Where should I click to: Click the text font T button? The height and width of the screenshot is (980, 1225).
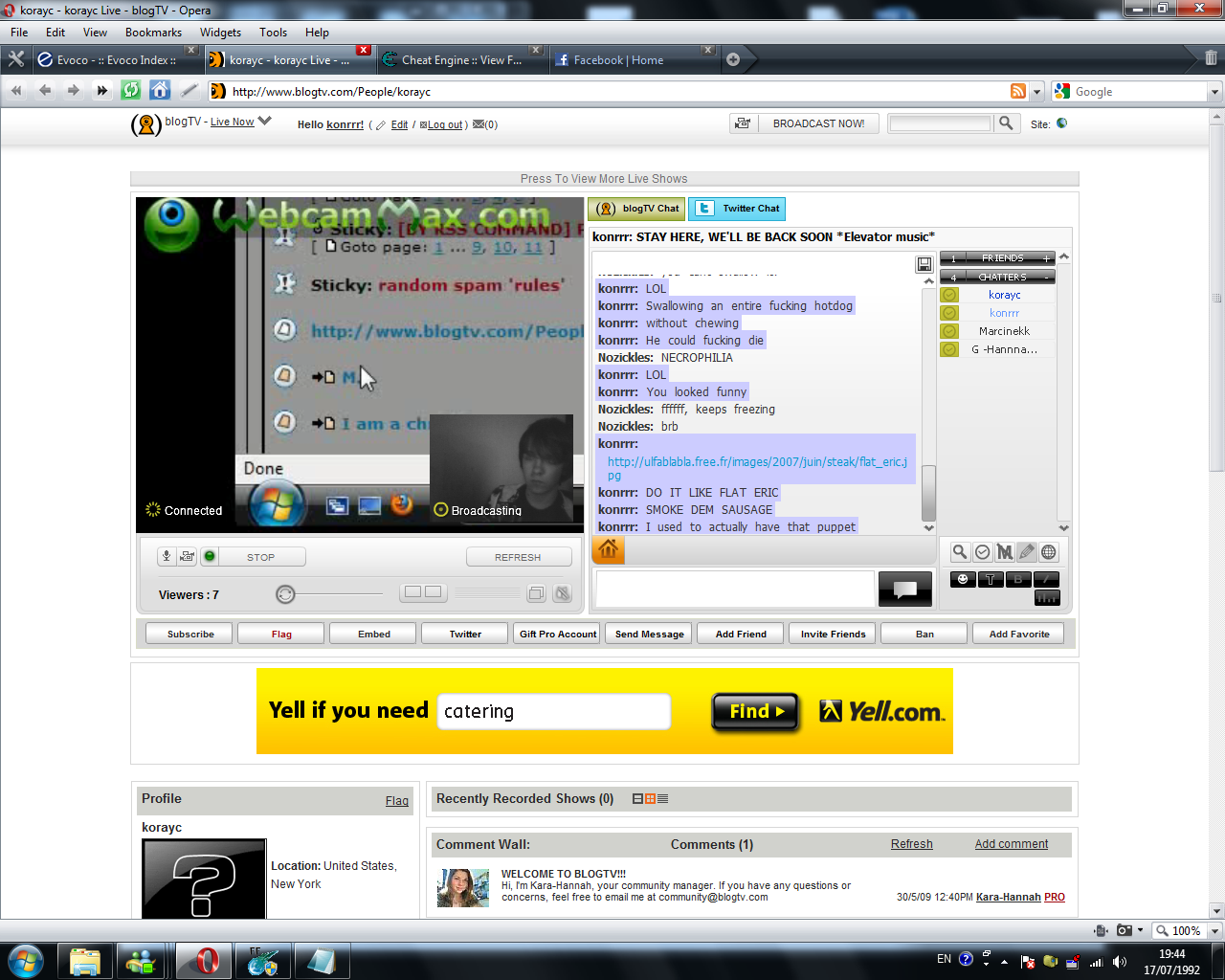(991, 579)
